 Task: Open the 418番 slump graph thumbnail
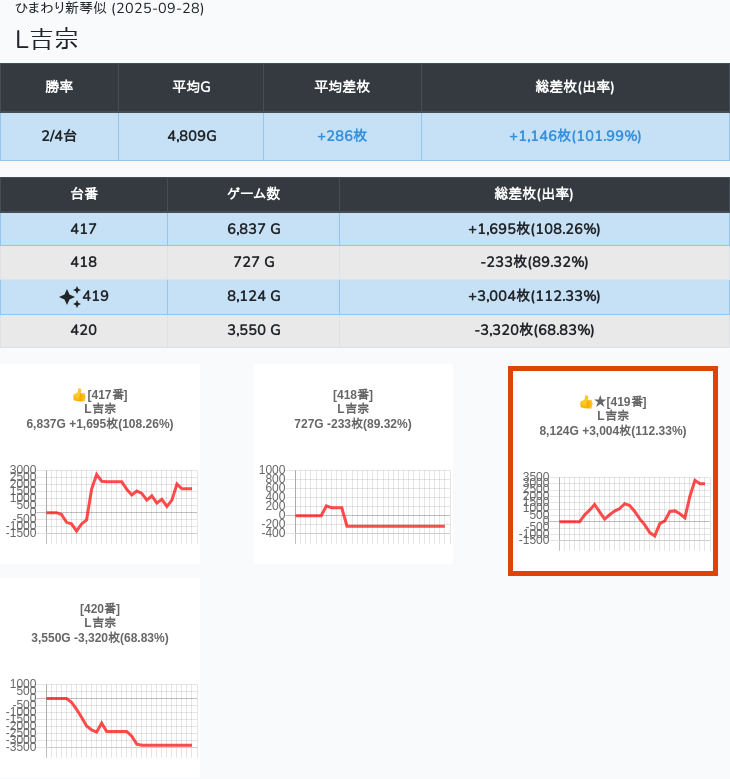click(x=352, y=500)
